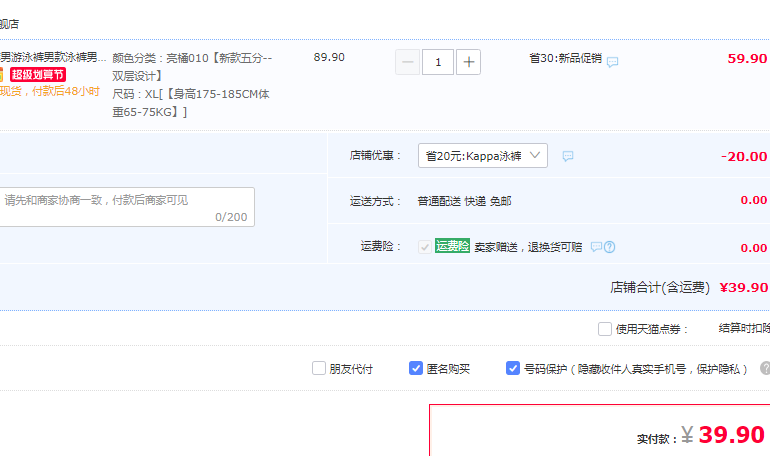Uncheck 号码保护 checkbox
This screenshot has width=770, height=456.
pyautogui.click(x=513, y=368)
